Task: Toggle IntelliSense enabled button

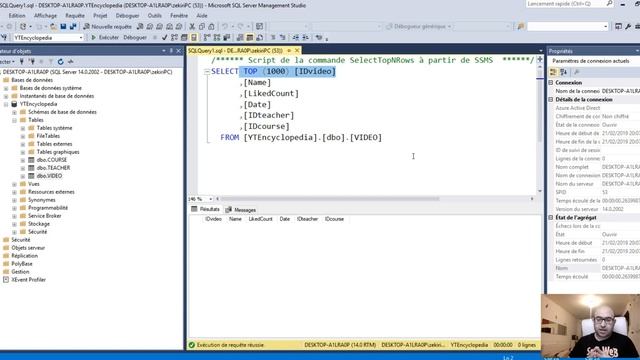Action: pos(194,38)
